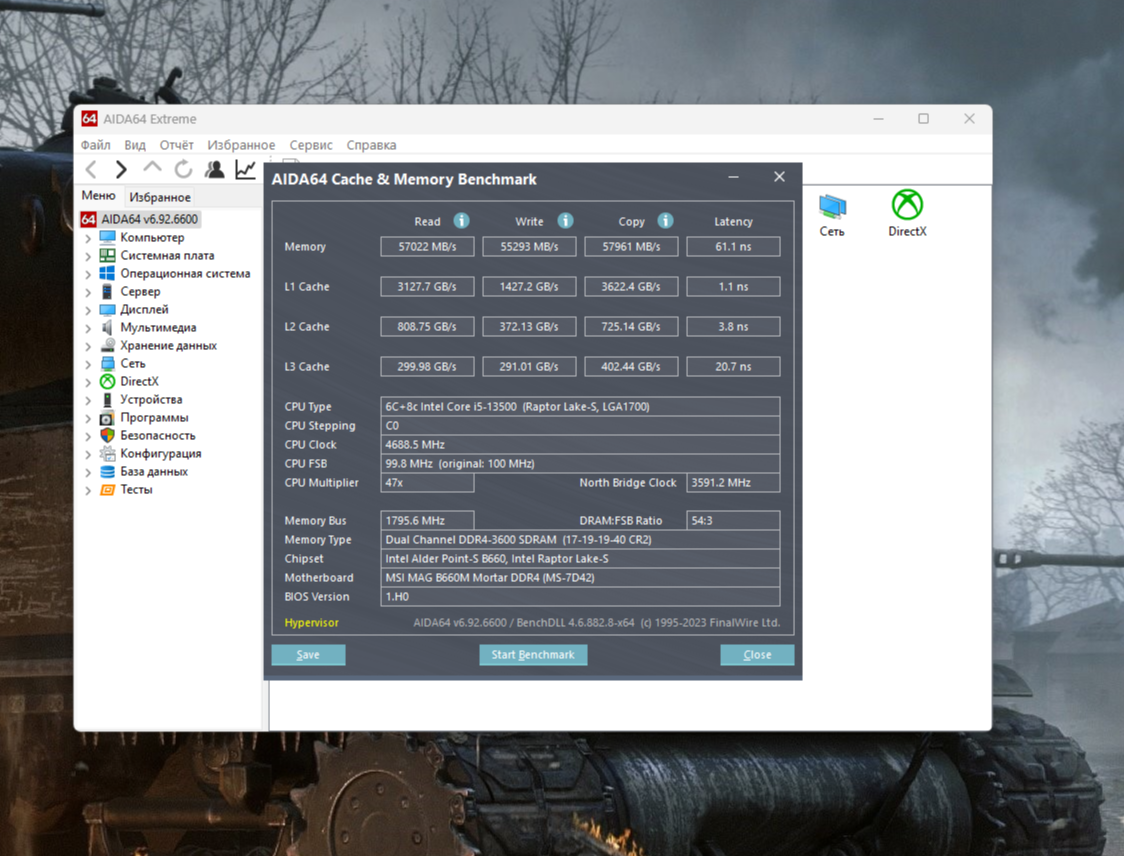Click the Безопасность shield icon

pyautogui.click(x=108, y=435)
